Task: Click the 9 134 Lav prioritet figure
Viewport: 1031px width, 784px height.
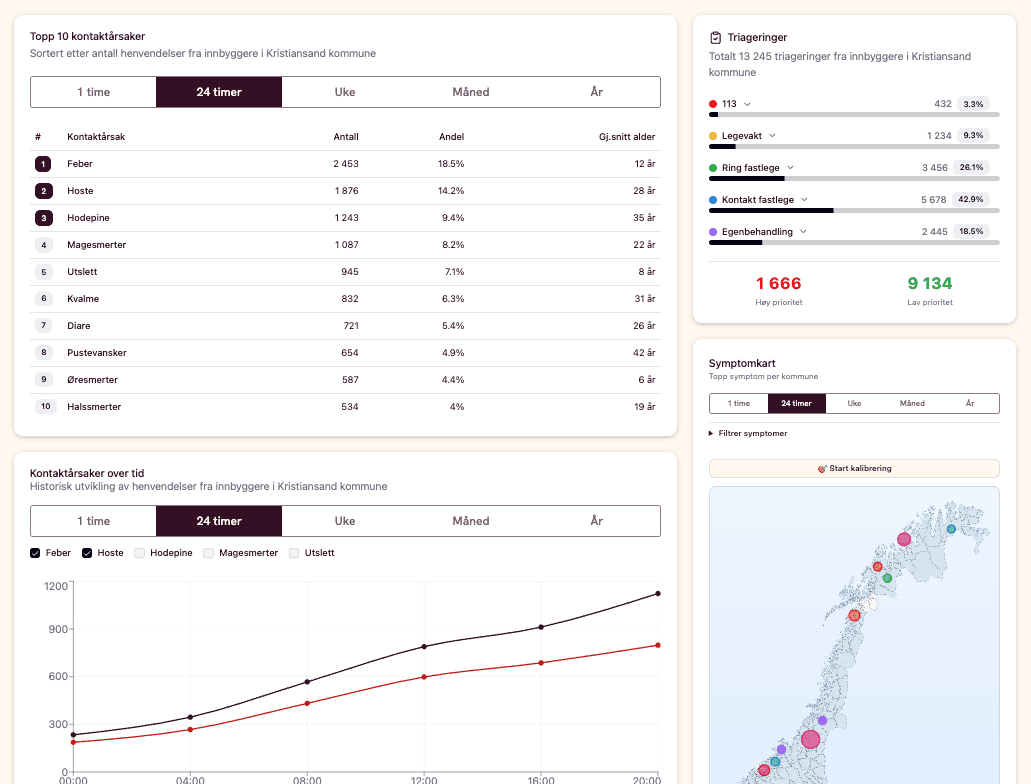Action: click(930, 283)
